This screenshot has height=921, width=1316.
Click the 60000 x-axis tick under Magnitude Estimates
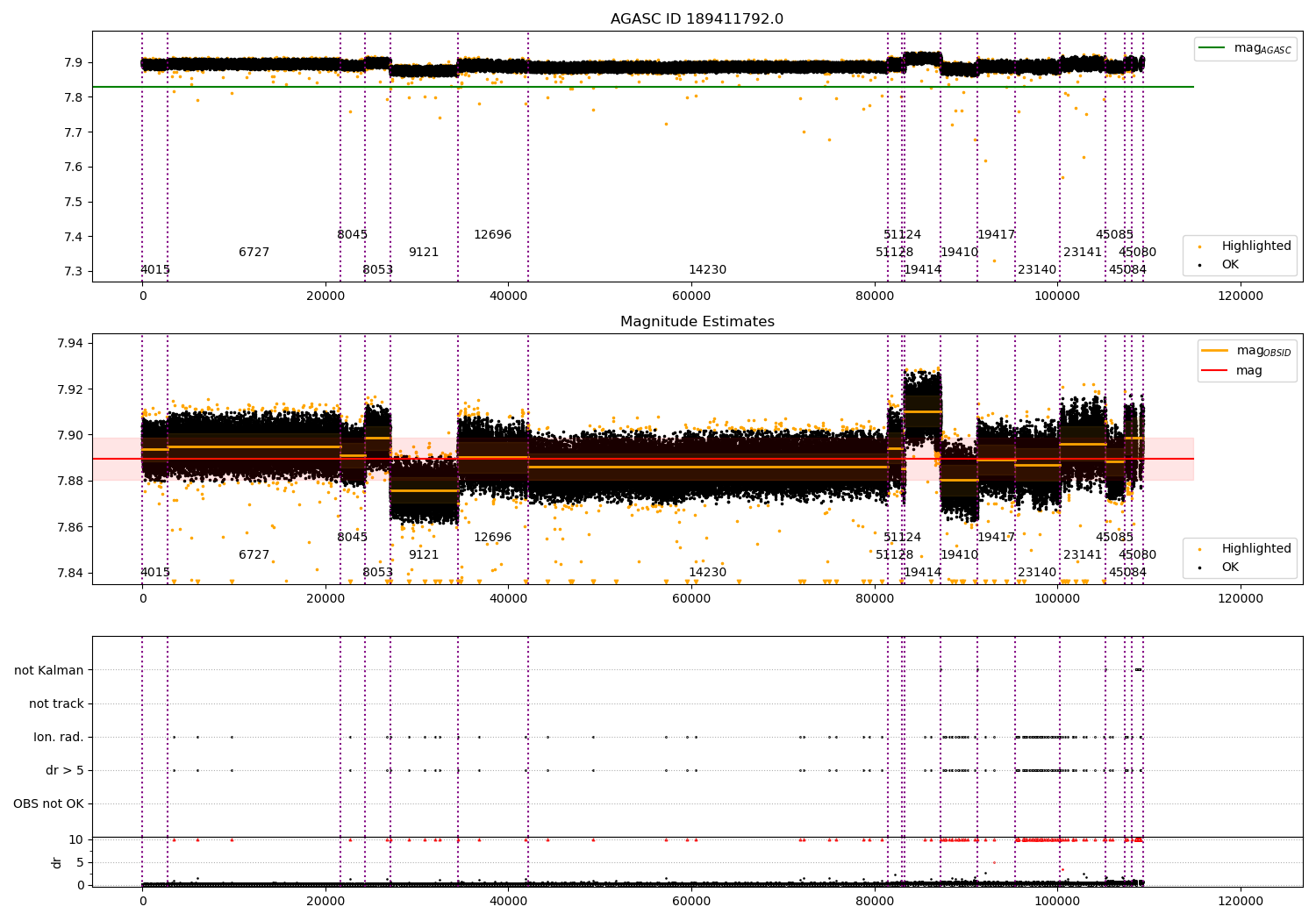(x=691, y=599)
